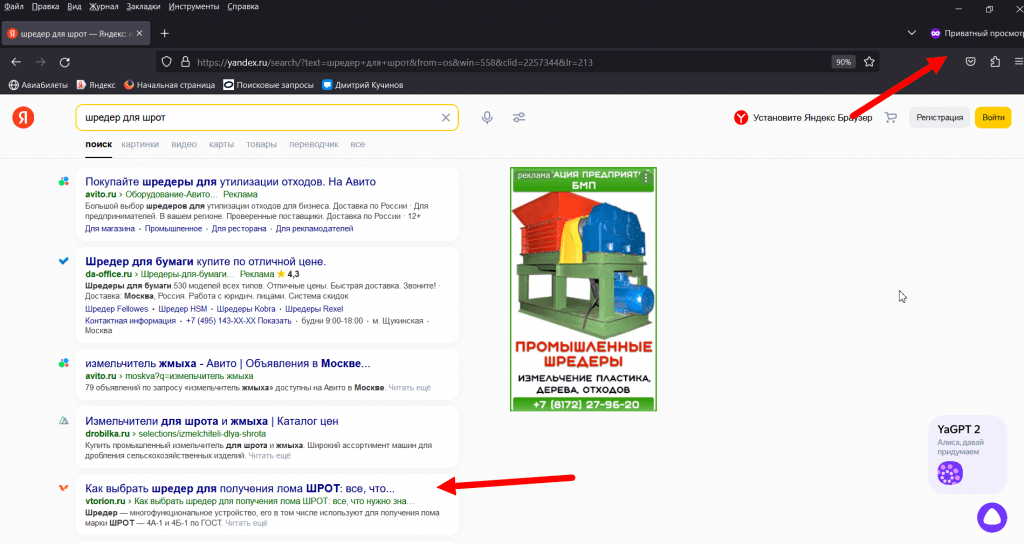Click Для ресторана sitelink
Viewport: 1024px width, 544px height.
pos(239,229)
